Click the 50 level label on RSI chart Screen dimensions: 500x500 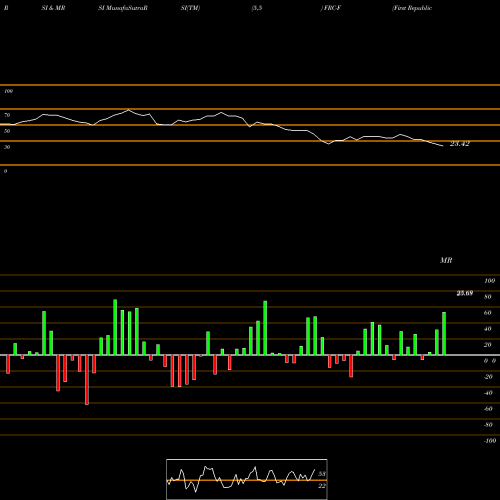click(7, 131)
